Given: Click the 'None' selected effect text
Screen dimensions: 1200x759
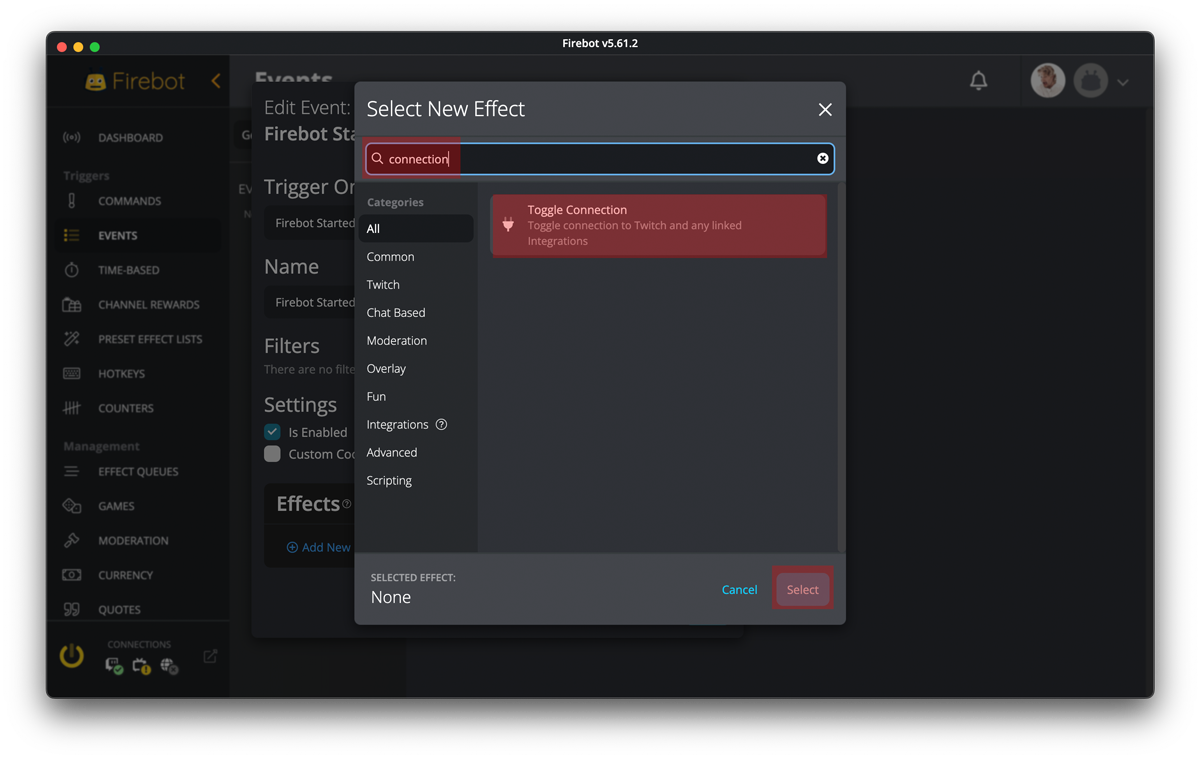Looking at the screenshot, I should tap(391, 598).
